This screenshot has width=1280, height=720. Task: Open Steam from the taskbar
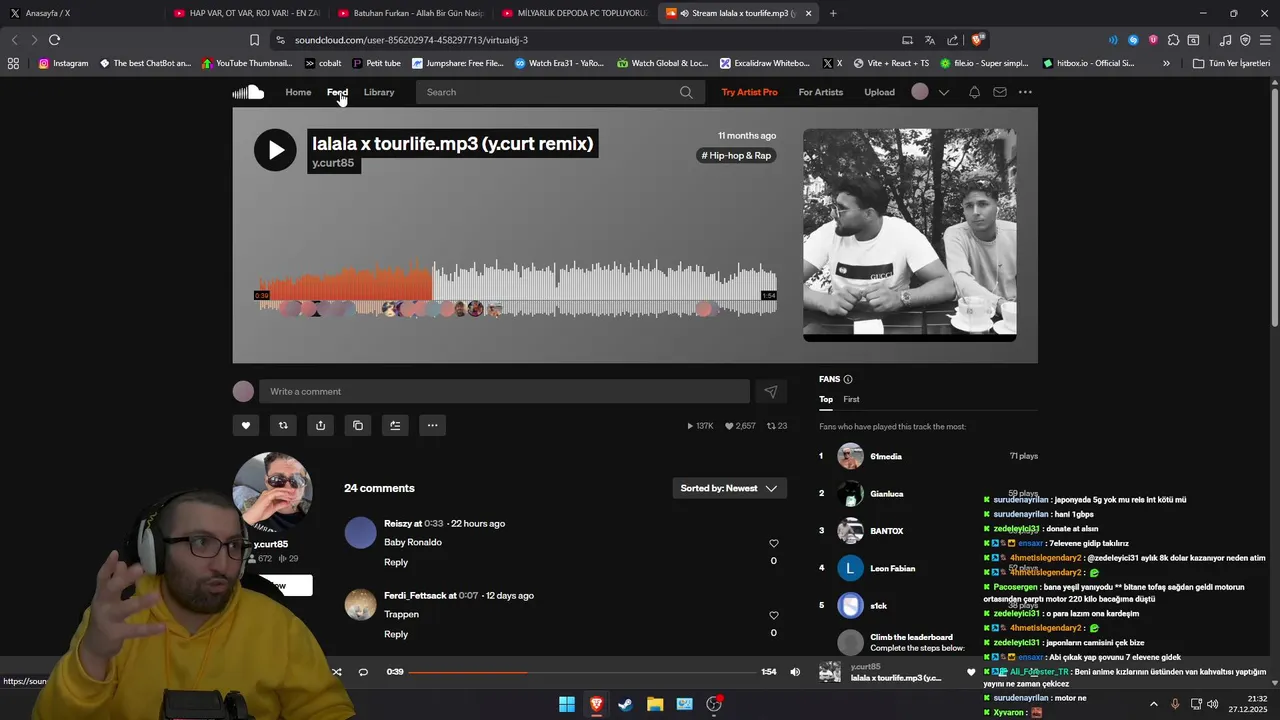coord(625,704)
